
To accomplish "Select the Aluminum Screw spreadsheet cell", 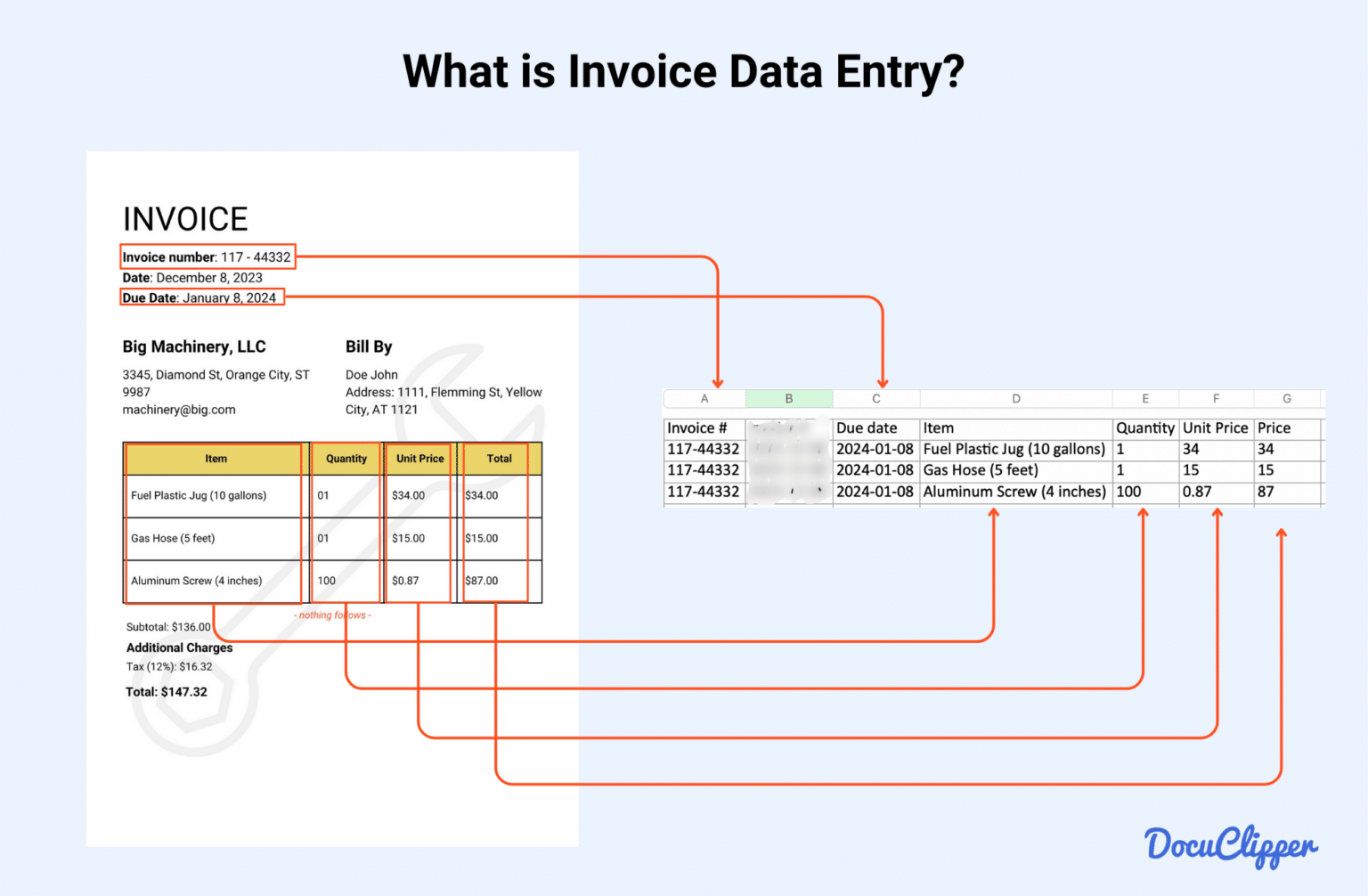I will tap(1015, 491).
